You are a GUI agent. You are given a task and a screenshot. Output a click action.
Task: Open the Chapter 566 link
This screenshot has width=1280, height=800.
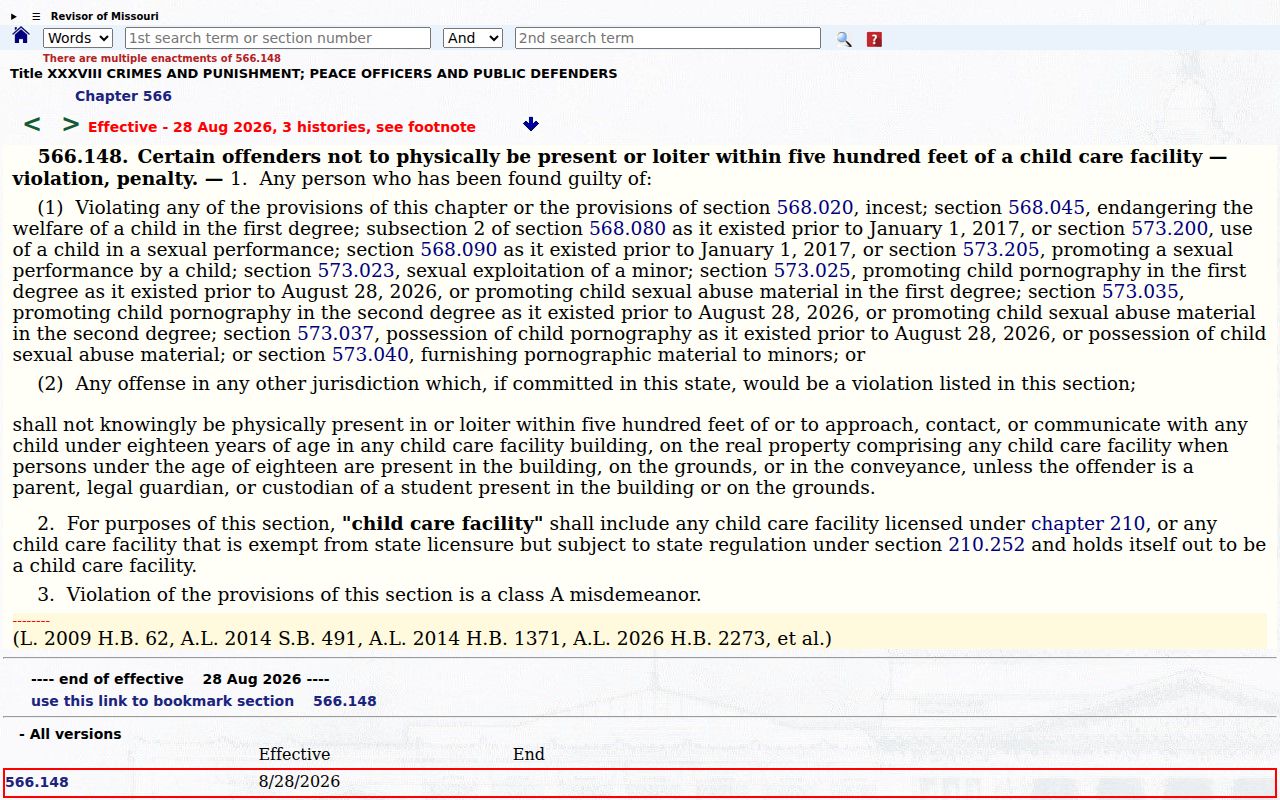(123, 96)
